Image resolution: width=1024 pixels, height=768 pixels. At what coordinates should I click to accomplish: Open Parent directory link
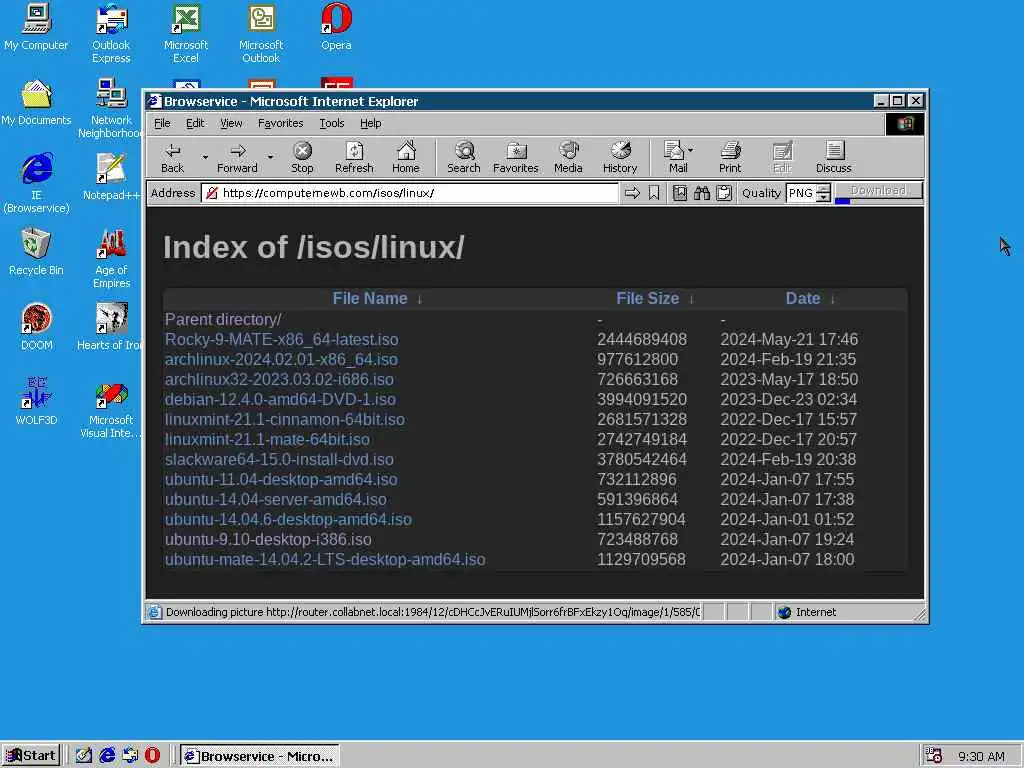223,319
